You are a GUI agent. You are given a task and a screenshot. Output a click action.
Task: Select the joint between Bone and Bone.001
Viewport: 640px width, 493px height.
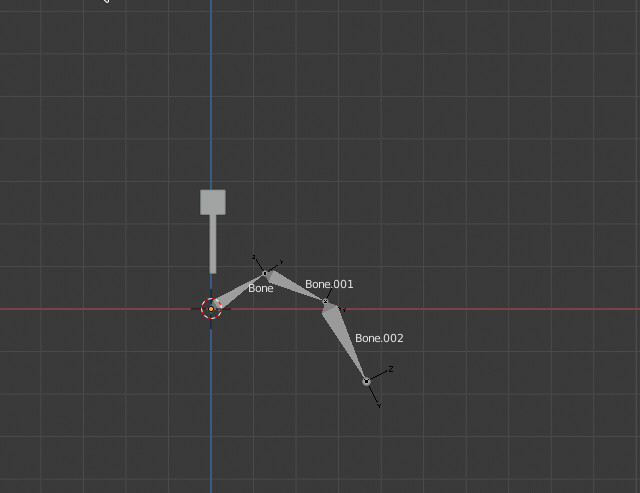[265, 273]
